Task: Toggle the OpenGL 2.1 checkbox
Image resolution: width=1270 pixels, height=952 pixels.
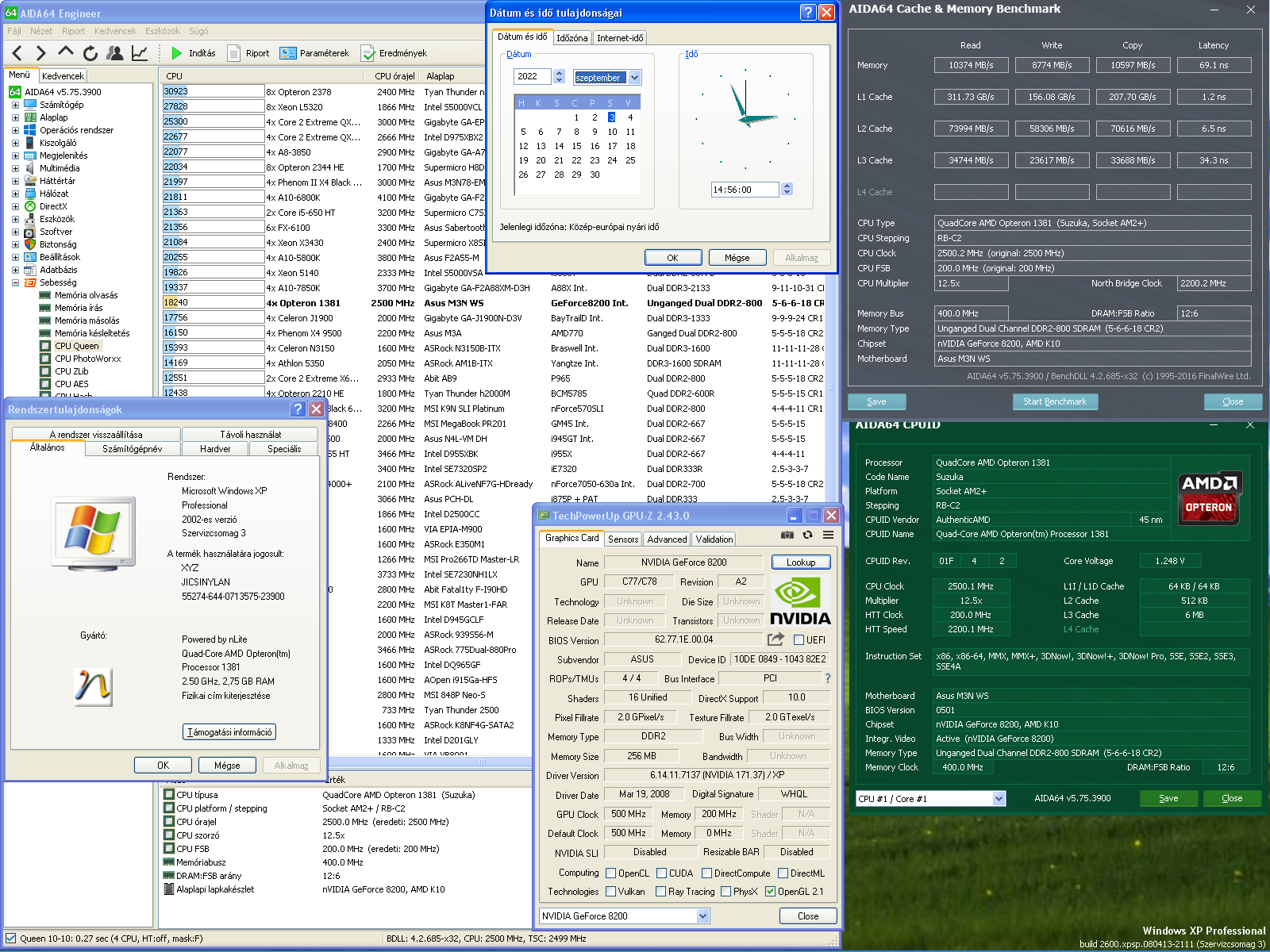Action: (x=770, y=891)
